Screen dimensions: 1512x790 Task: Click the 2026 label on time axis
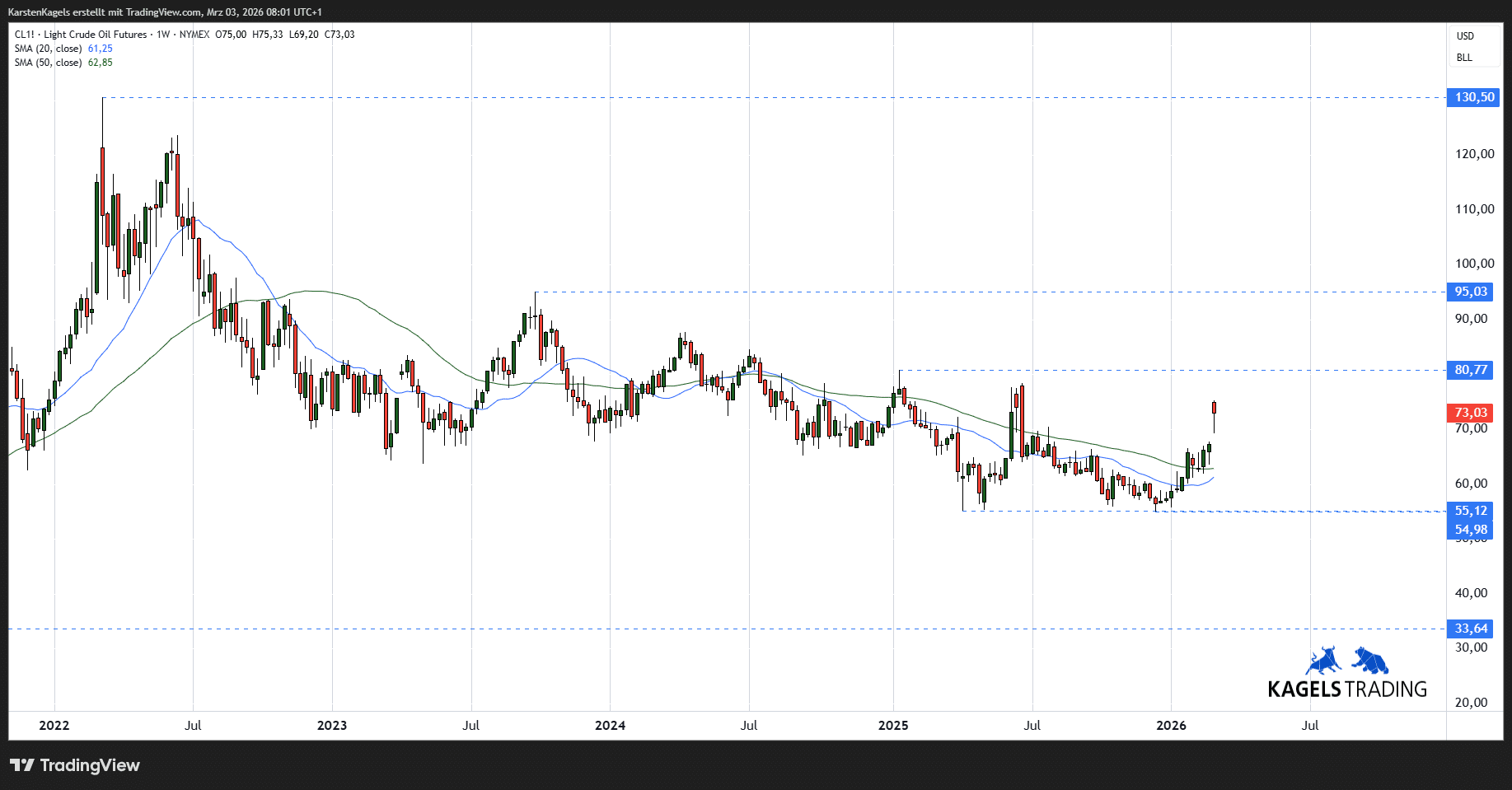[1171, 726]
